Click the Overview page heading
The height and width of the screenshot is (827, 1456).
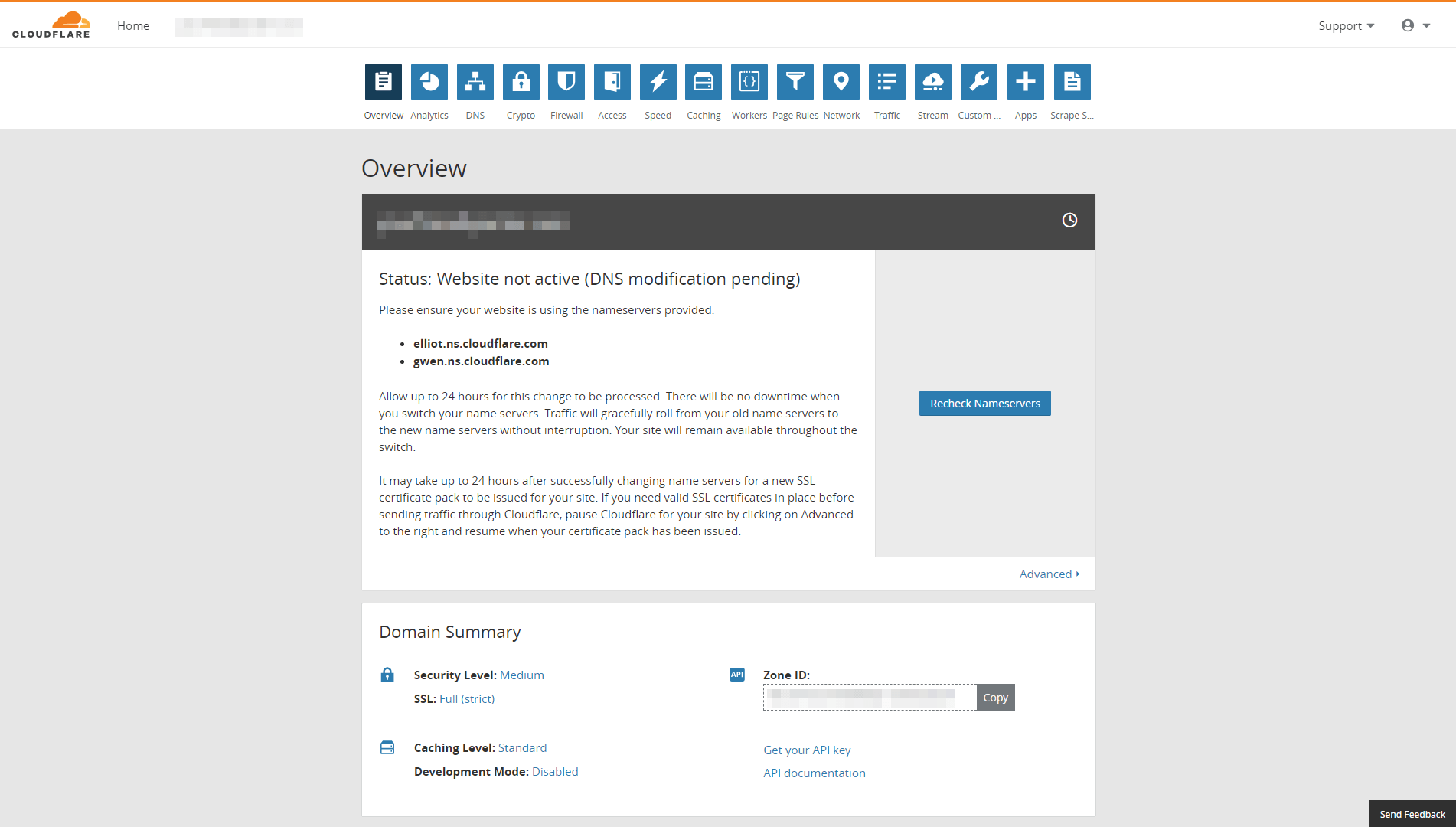point(414,168)
